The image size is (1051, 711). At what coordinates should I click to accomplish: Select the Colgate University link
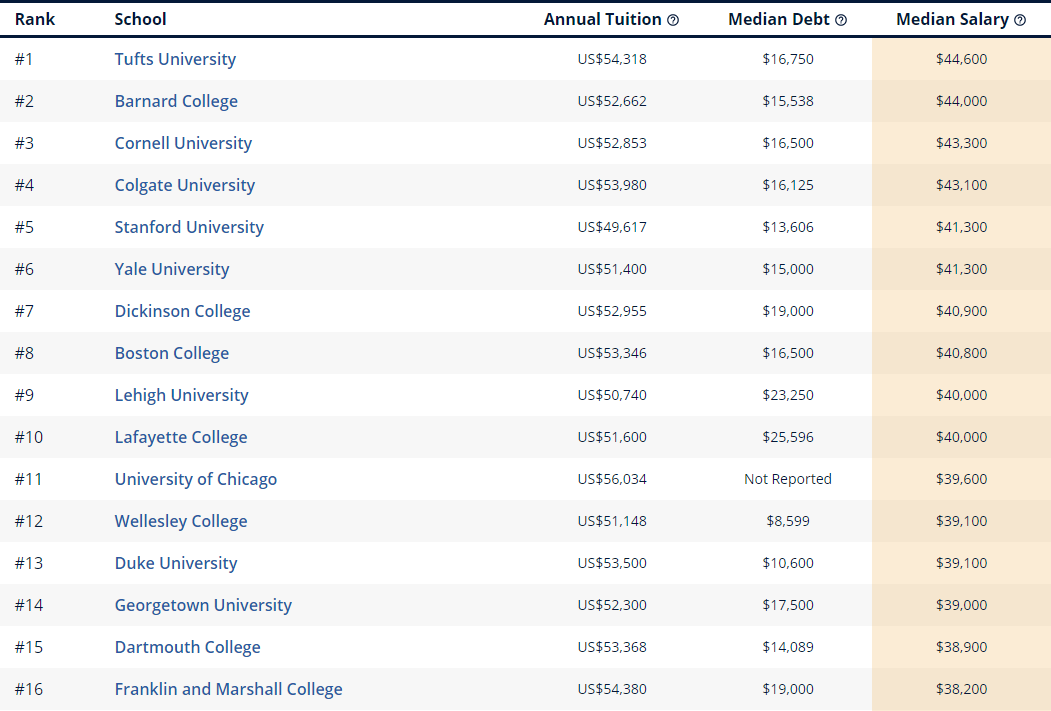point(184,185)
